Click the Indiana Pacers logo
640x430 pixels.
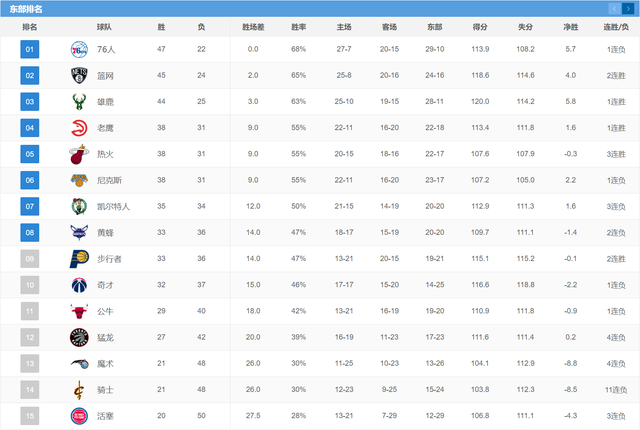point(79,259)
